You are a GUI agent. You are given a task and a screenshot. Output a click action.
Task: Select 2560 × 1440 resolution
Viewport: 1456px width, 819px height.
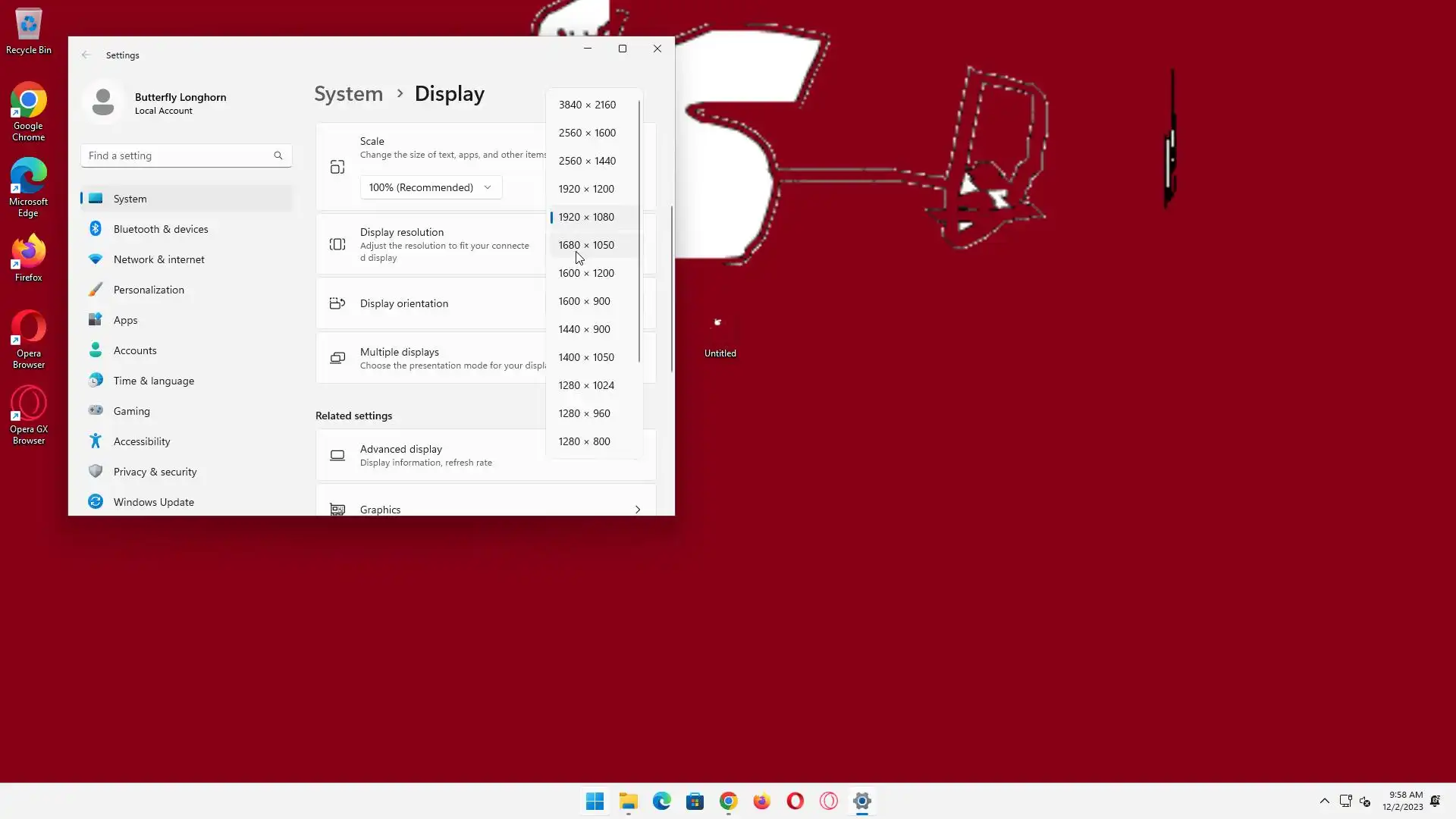587,161
